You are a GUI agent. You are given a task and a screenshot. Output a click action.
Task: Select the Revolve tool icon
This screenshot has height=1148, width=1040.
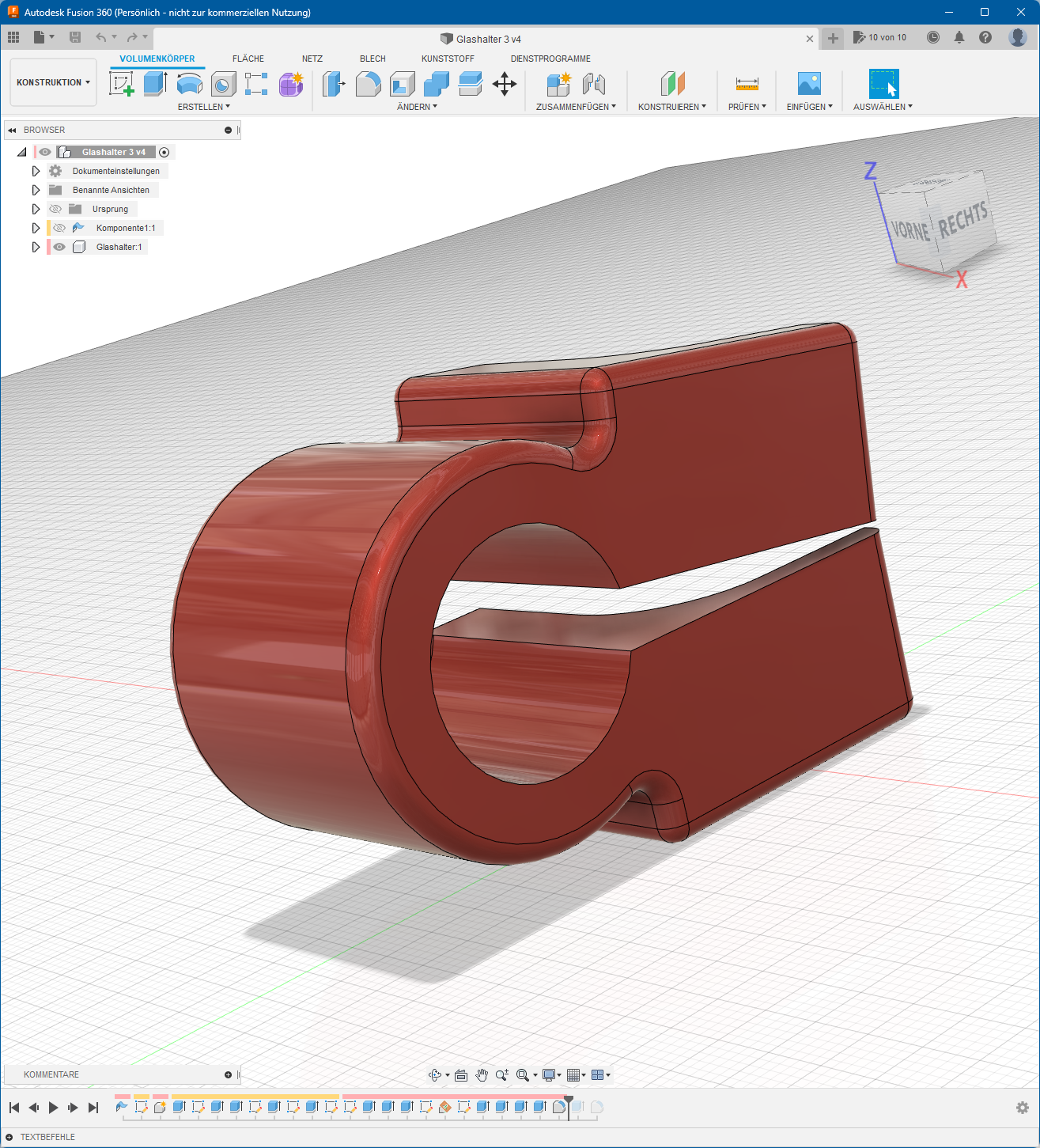(190, 83)
